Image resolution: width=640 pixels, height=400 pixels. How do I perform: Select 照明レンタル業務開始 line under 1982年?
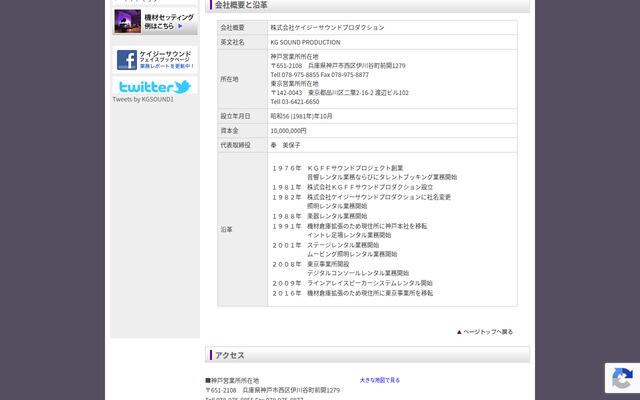(337, 206)
